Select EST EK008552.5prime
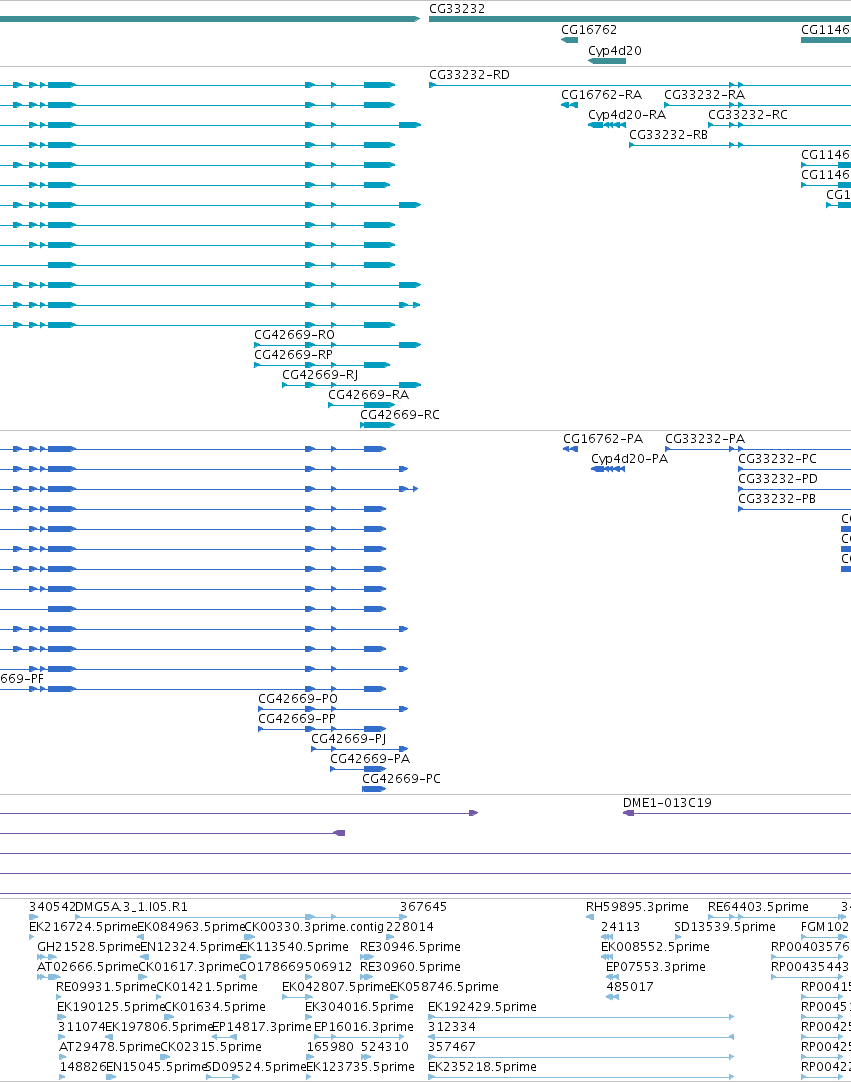This screenshot has height=1082, width=851. [x=655, y=947]
